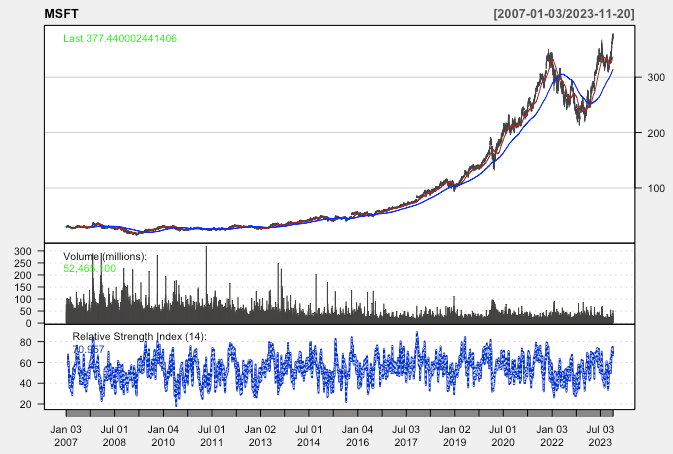Click the 250 tick on volume axis
Viewport: 673px width, 454px height.
click(23, 263)
